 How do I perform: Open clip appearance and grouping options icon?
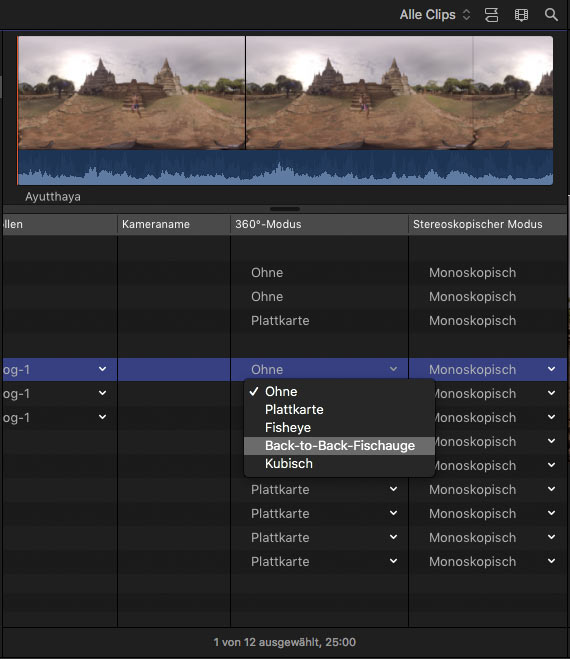[491, 15]
